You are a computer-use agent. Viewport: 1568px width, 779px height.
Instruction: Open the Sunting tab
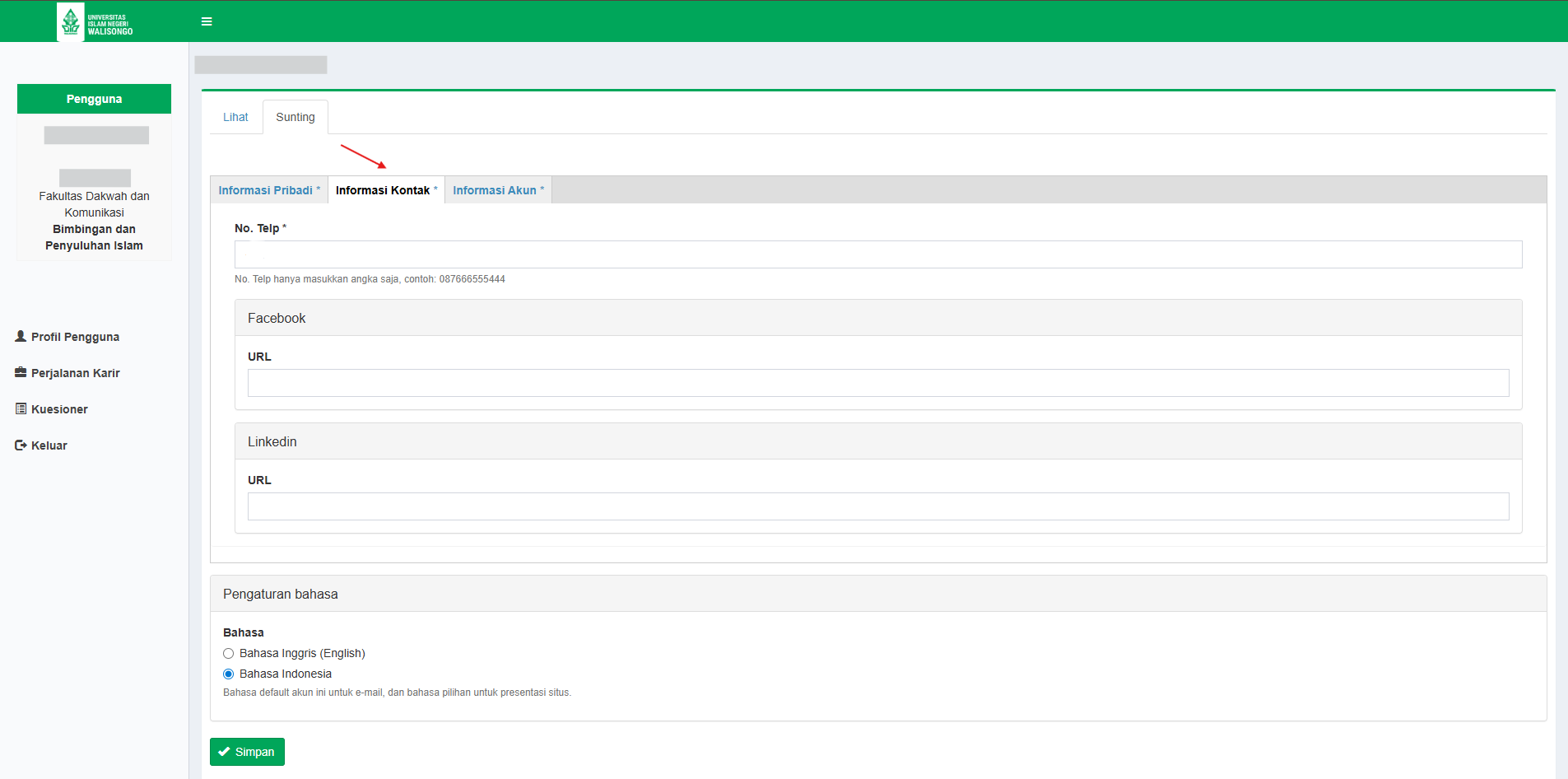[295, 117]
